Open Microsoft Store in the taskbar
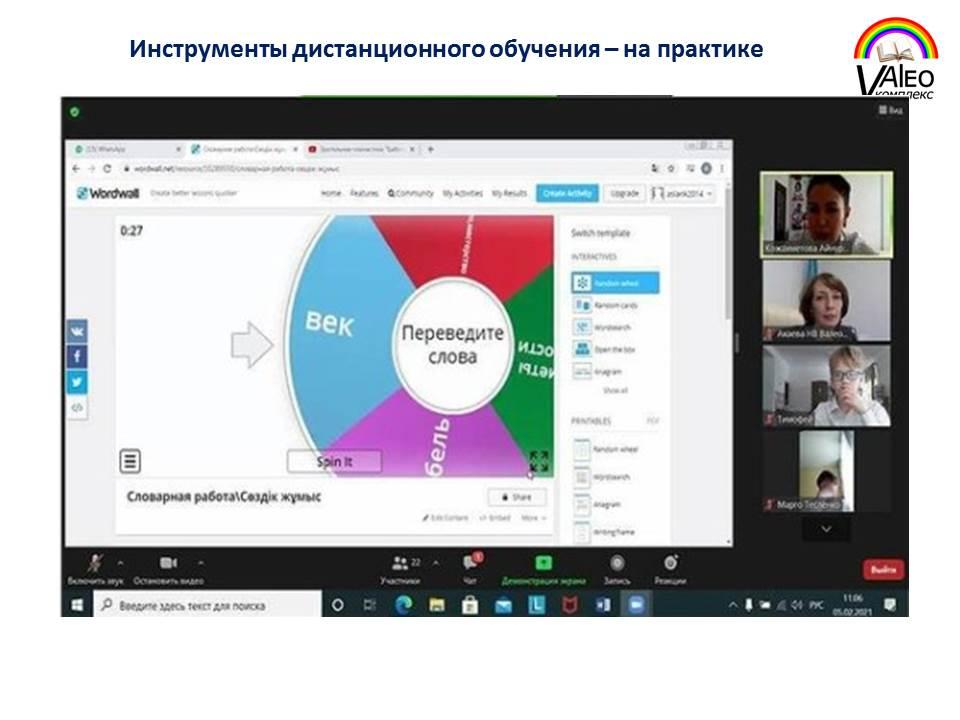 click(x=470, y=605)
